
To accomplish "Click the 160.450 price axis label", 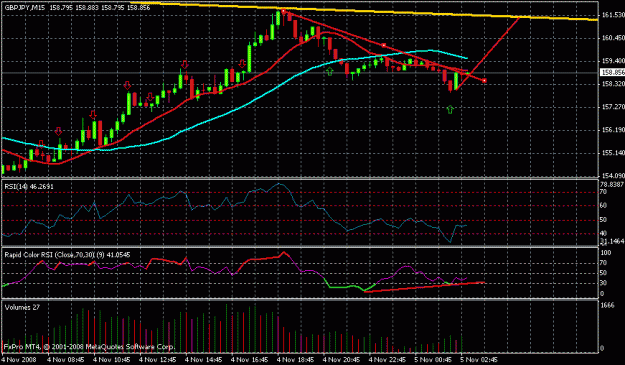I will pos(613,38).
